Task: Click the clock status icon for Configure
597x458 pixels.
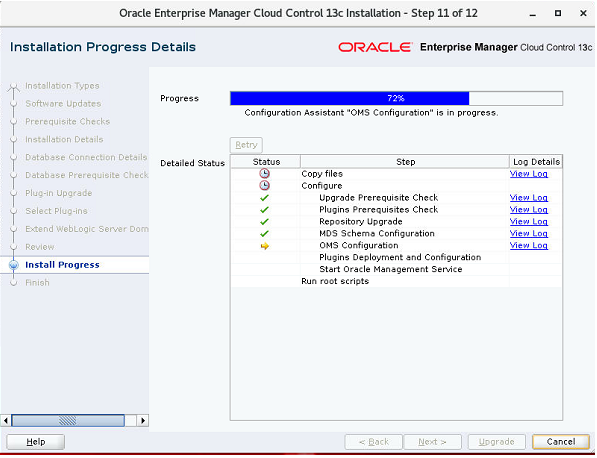Action: [265, 185]
